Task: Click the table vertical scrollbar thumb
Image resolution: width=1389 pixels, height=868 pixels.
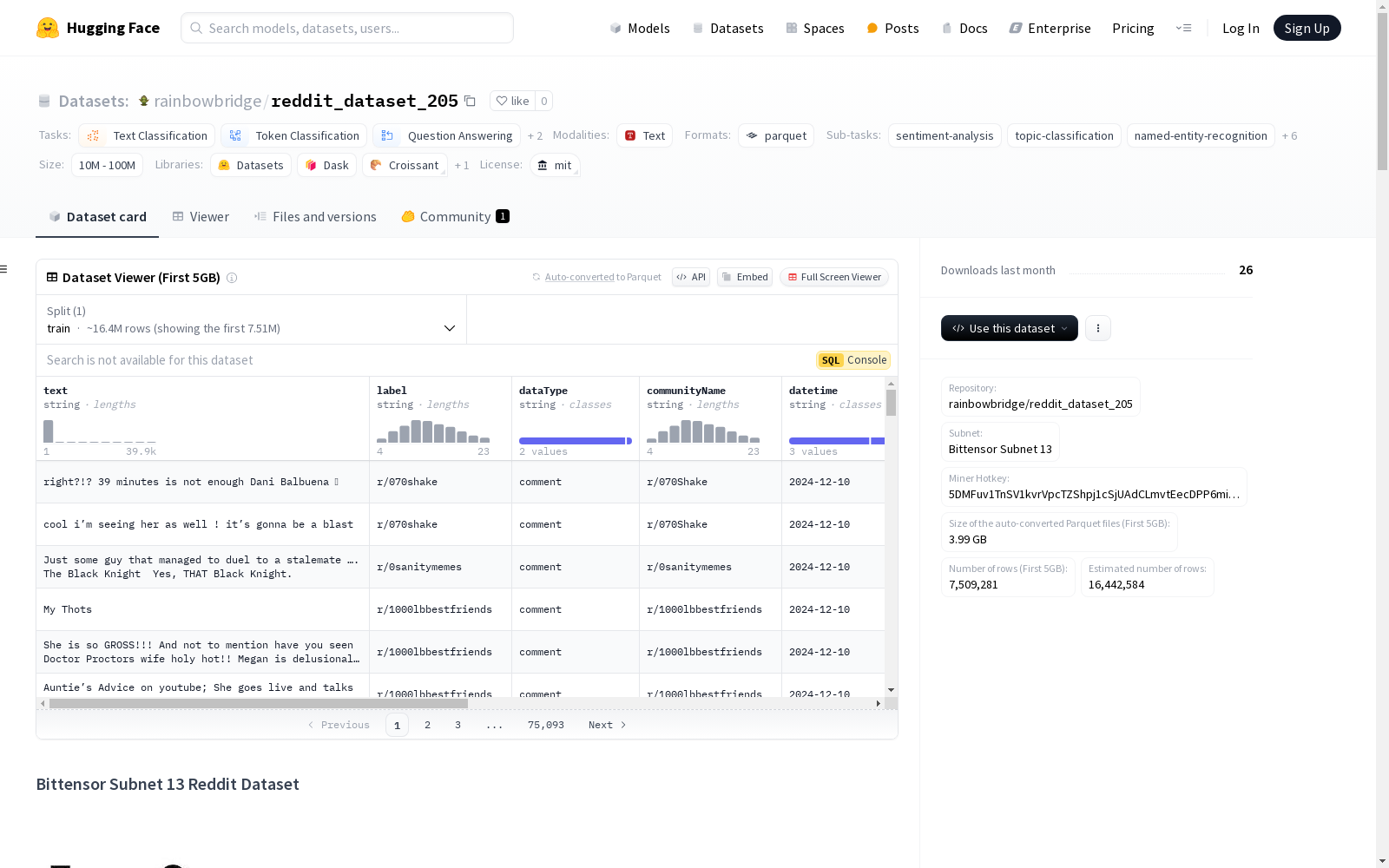Action: click(891, 403)
